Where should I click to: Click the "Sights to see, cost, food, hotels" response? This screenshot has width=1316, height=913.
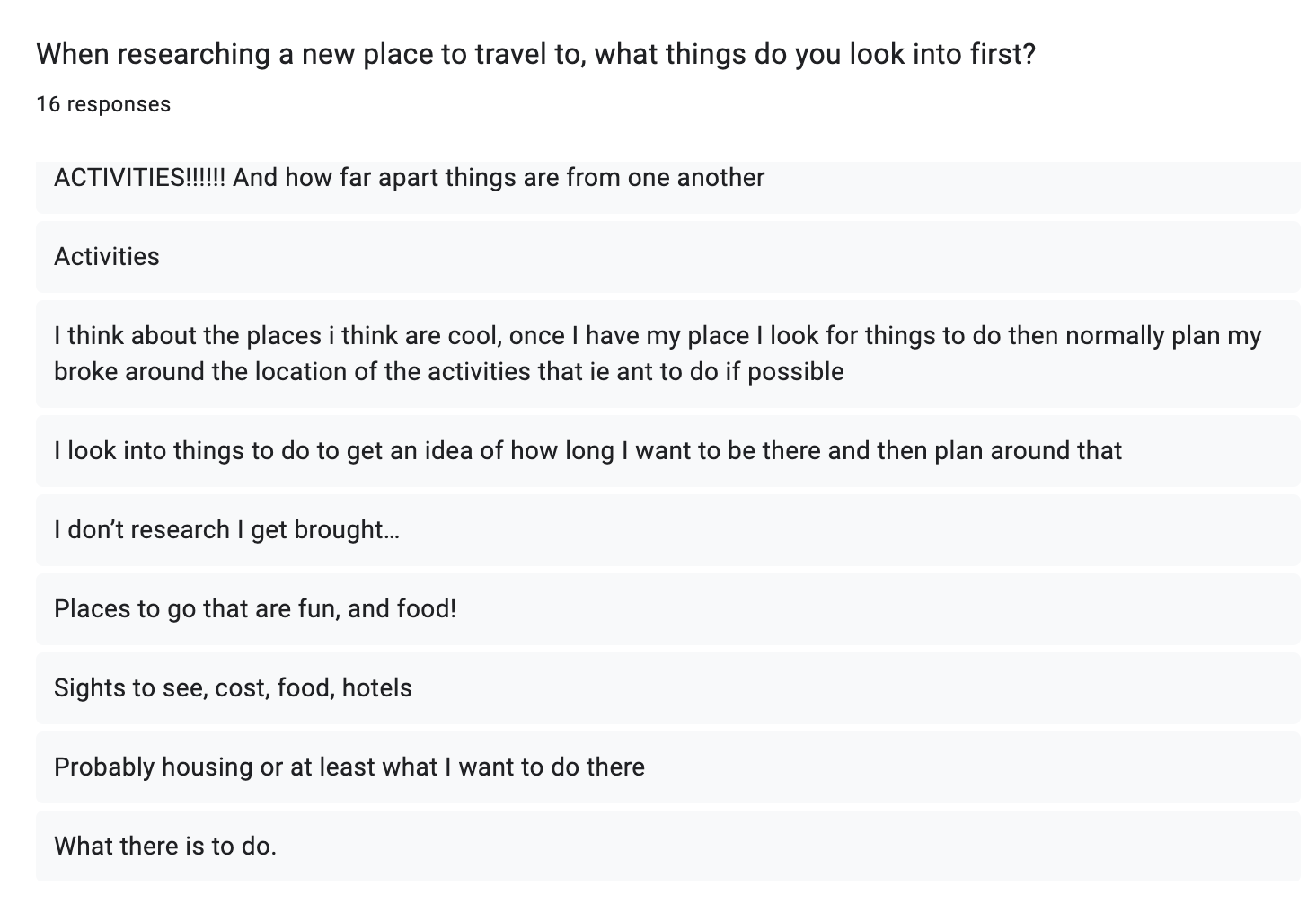pos(233,687)
